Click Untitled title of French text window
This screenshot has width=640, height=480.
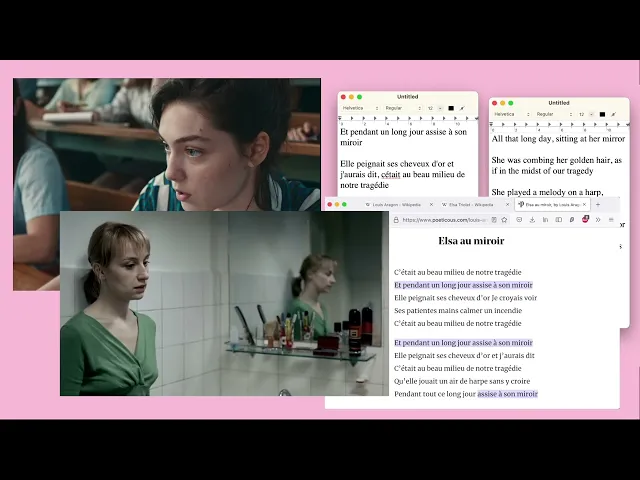tap(407, 97)
